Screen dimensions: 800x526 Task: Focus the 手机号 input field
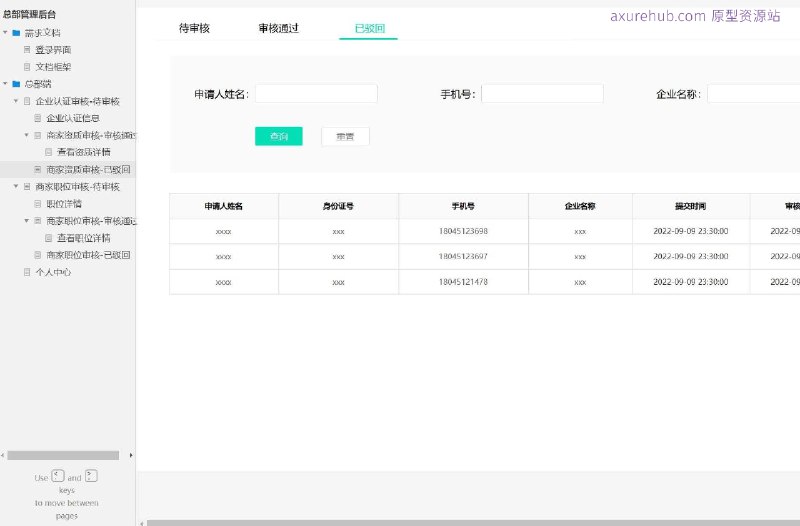[542, 94]
